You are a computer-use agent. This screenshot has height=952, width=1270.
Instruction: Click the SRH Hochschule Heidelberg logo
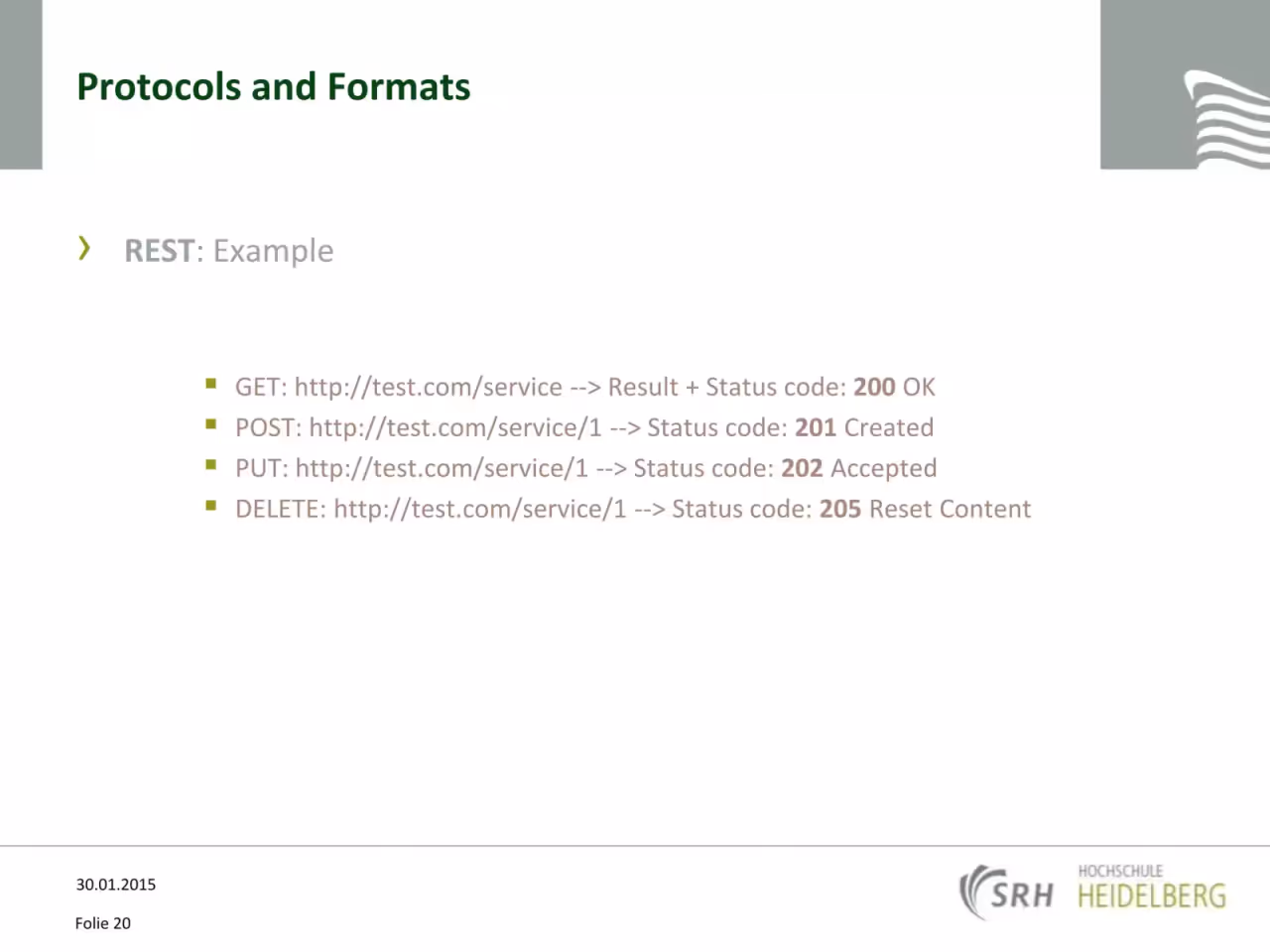coord(1092,891)
